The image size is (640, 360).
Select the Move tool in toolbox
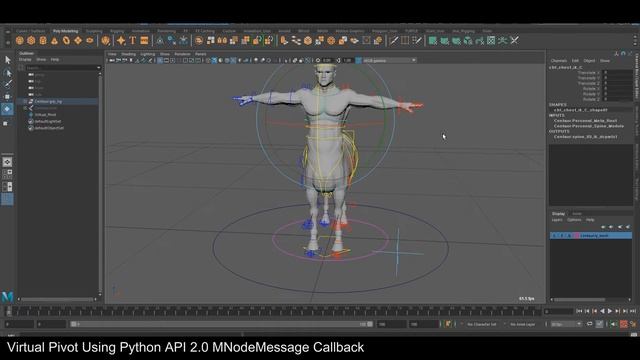(7, 97)
